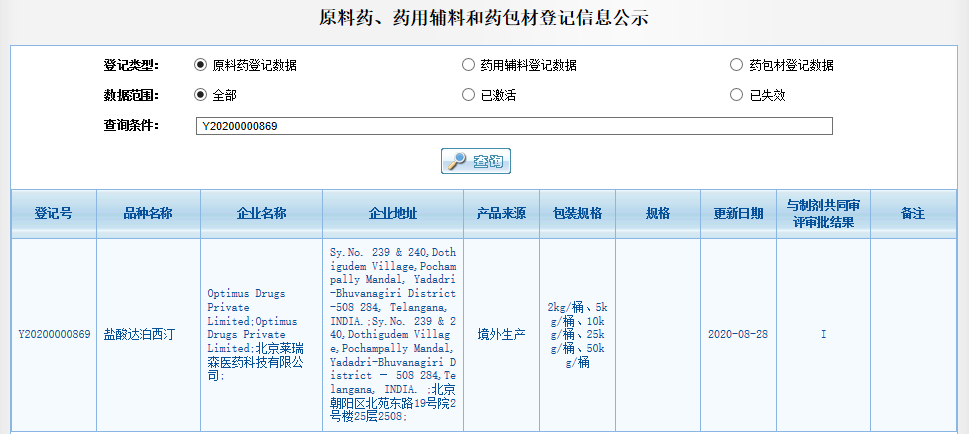Viewport: 969px width, 434px height.
Task: Click the 数据范围 label
Action: click(131, 95)
